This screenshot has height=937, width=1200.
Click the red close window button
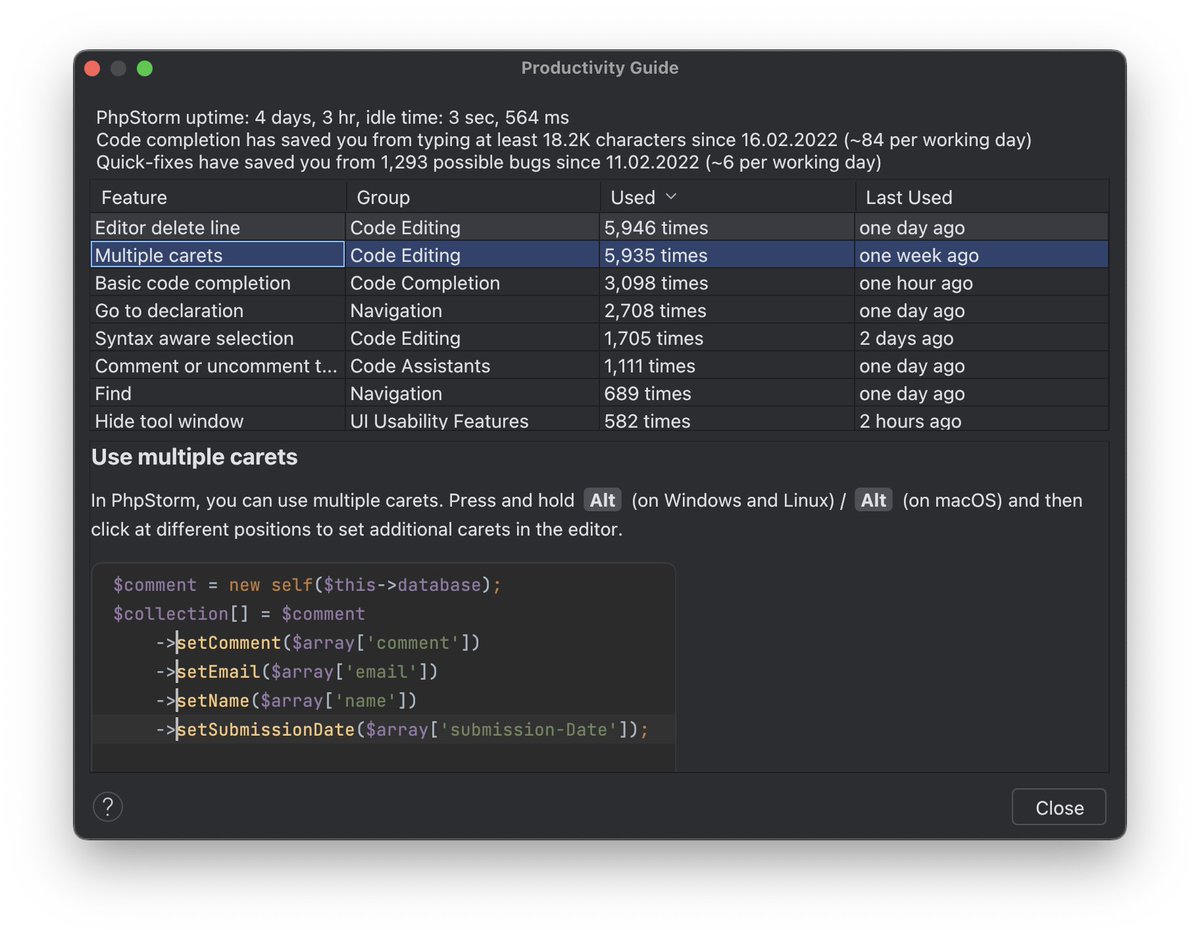(92, 68)
